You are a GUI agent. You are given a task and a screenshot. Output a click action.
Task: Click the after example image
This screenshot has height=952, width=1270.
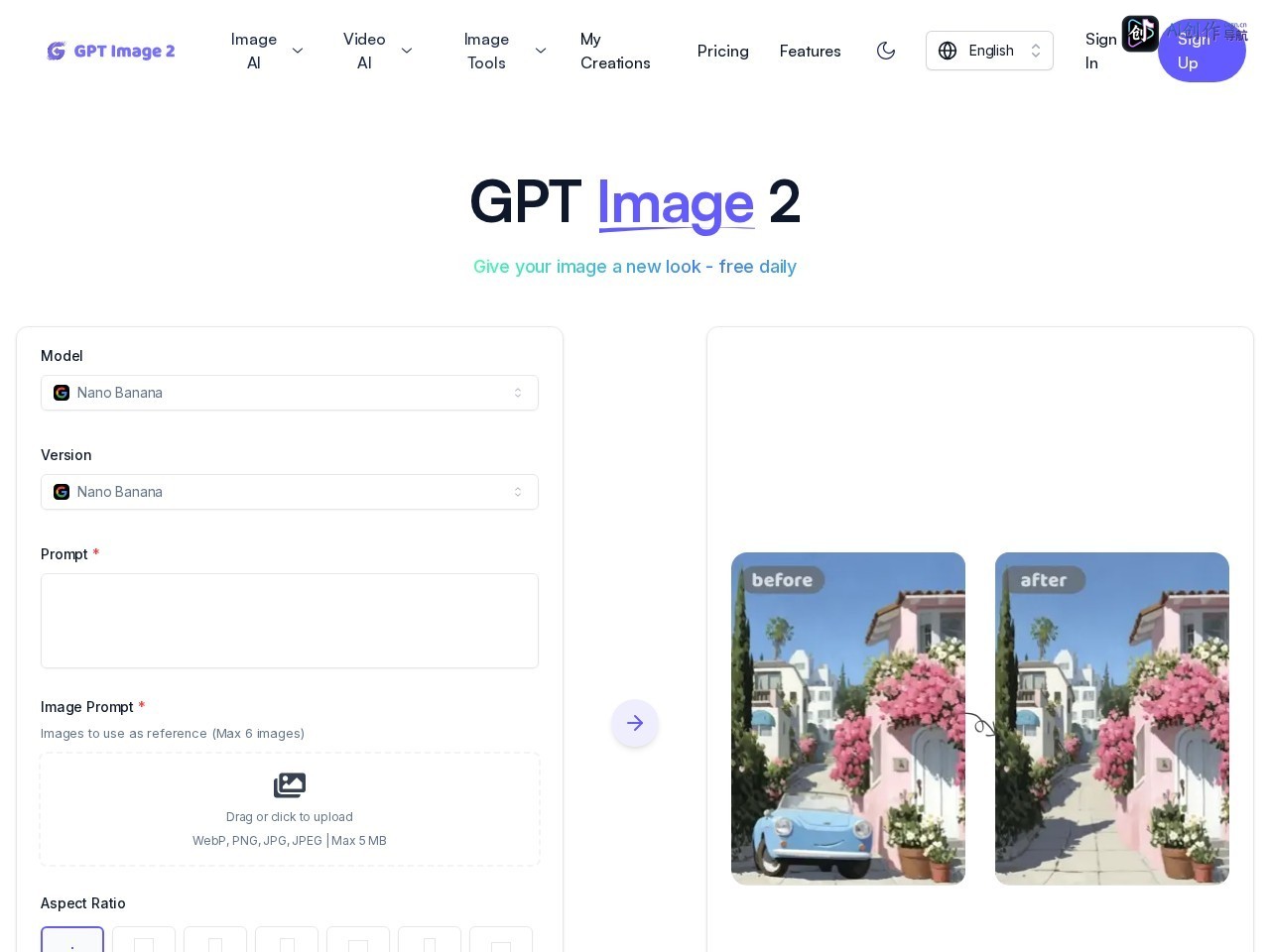(1112, 718)
